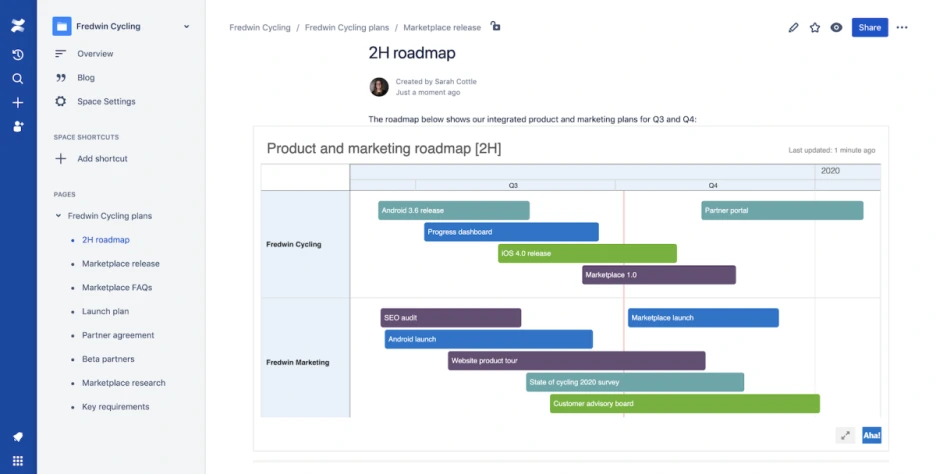Edit page with the pencil icon

793,27
